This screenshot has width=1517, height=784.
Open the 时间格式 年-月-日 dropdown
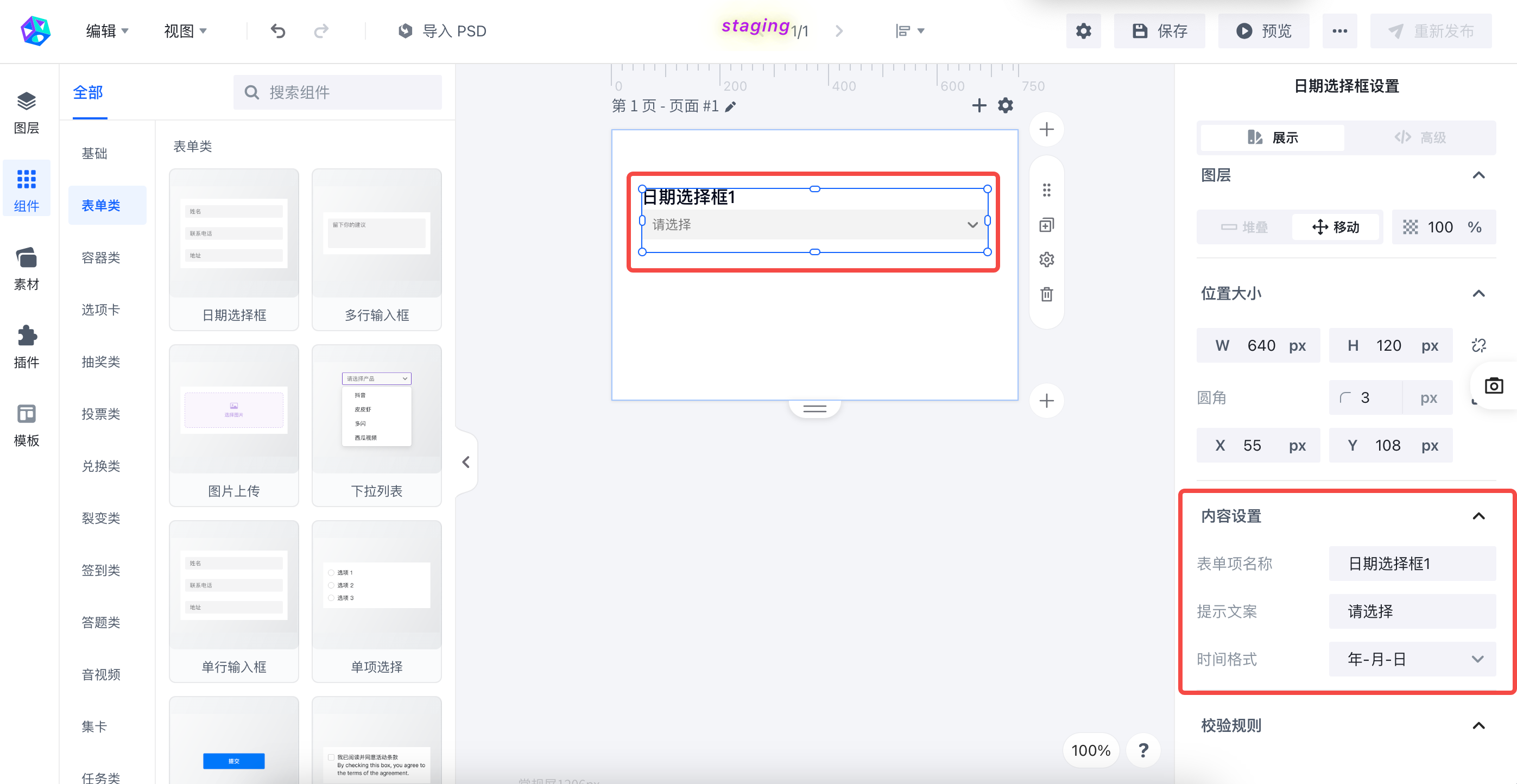tap(1412, 659)
